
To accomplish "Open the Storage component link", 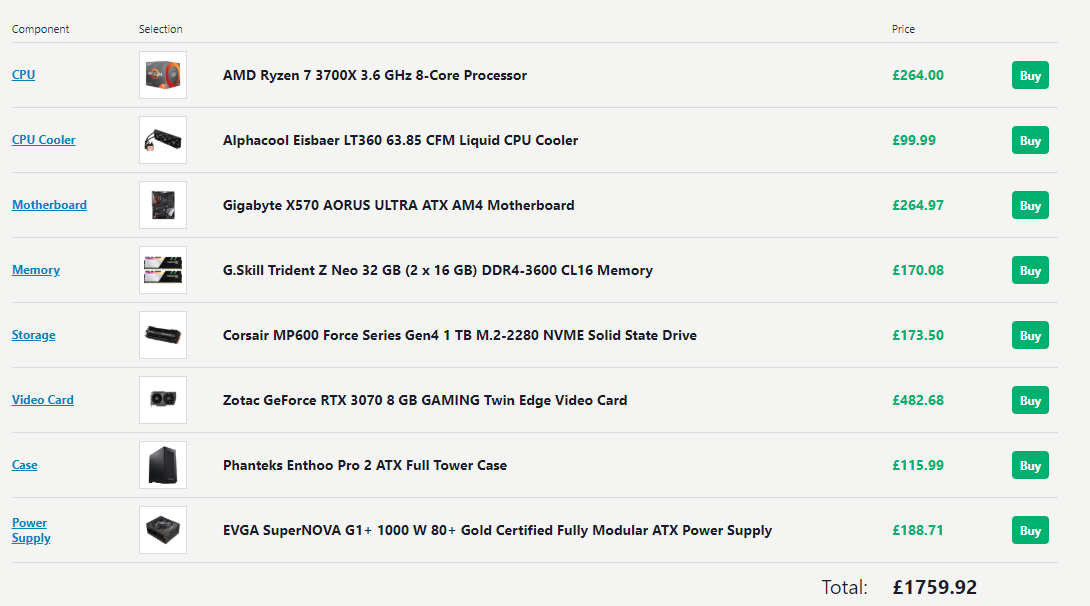I will point(34,335).
